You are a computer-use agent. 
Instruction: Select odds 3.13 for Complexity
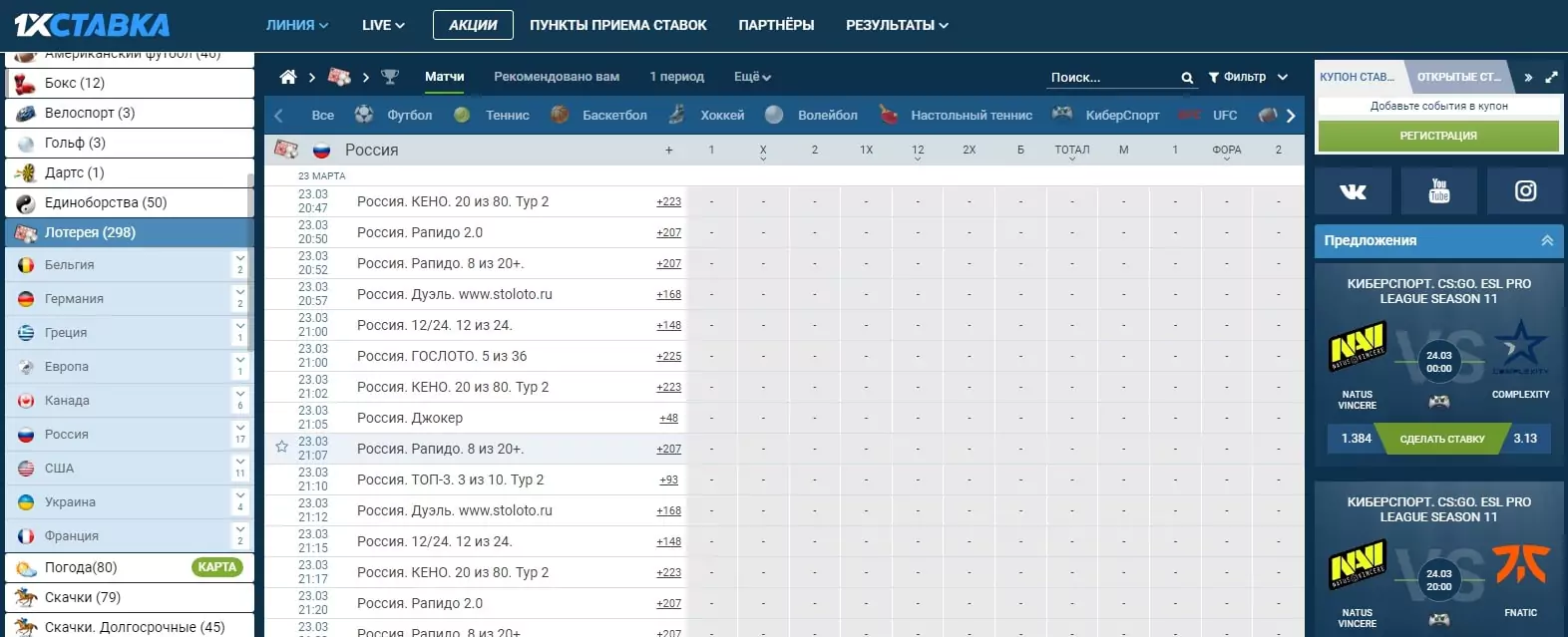click(x=1525, y=439)
